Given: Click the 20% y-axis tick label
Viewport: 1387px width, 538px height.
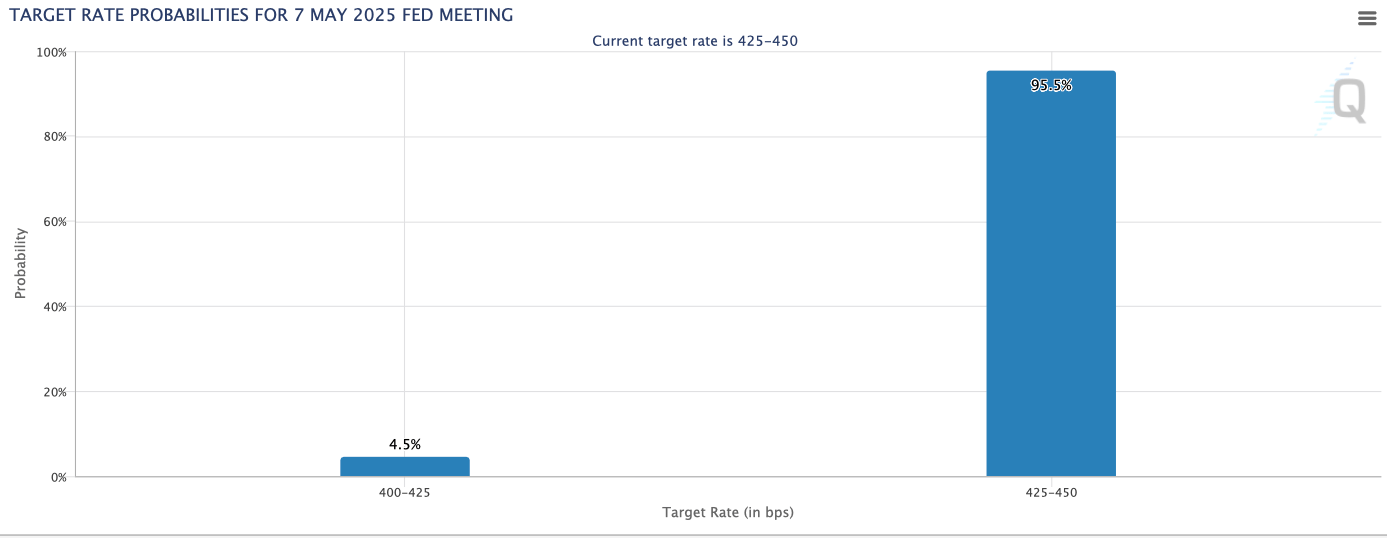Looking at the screenshot, I should (x=54, y=392).
